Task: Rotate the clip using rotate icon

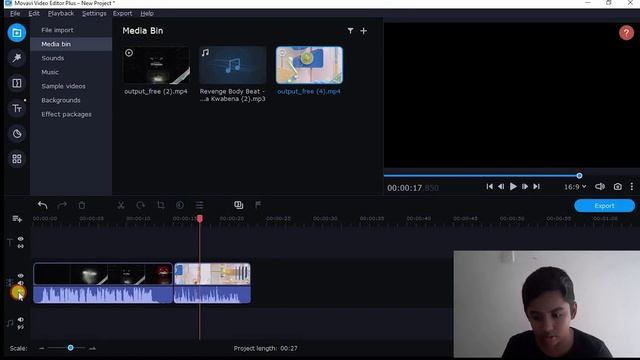Action: coord(140,205)
